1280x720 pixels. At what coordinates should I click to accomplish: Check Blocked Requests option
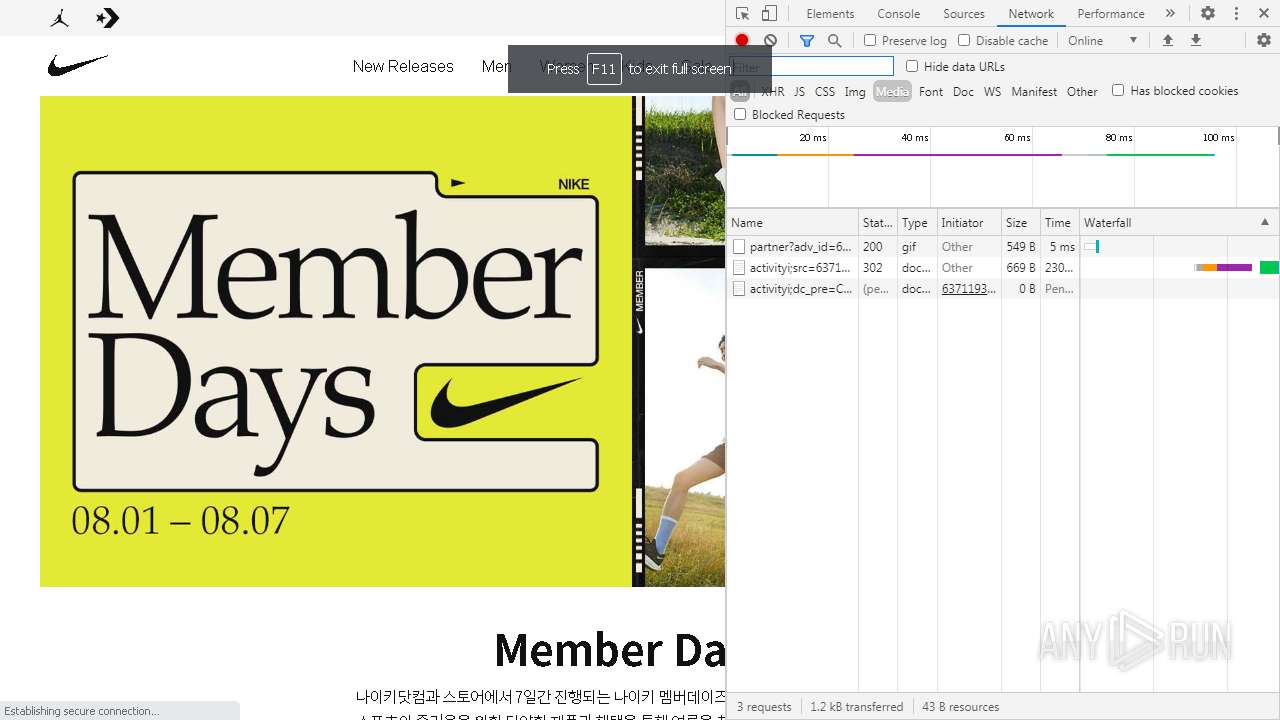coord(740,114)
